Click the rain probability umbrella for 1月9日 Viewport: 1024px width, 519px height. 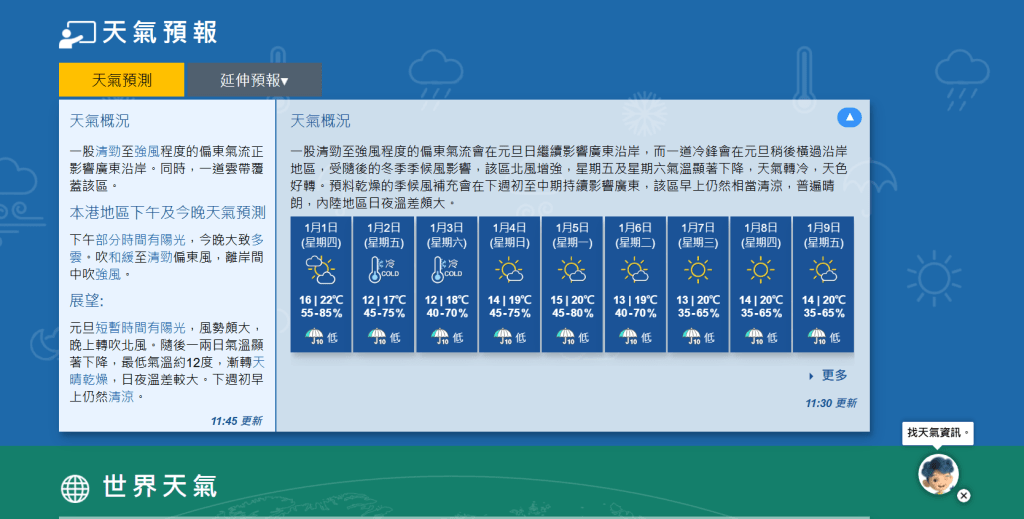(x=817, y=336)
